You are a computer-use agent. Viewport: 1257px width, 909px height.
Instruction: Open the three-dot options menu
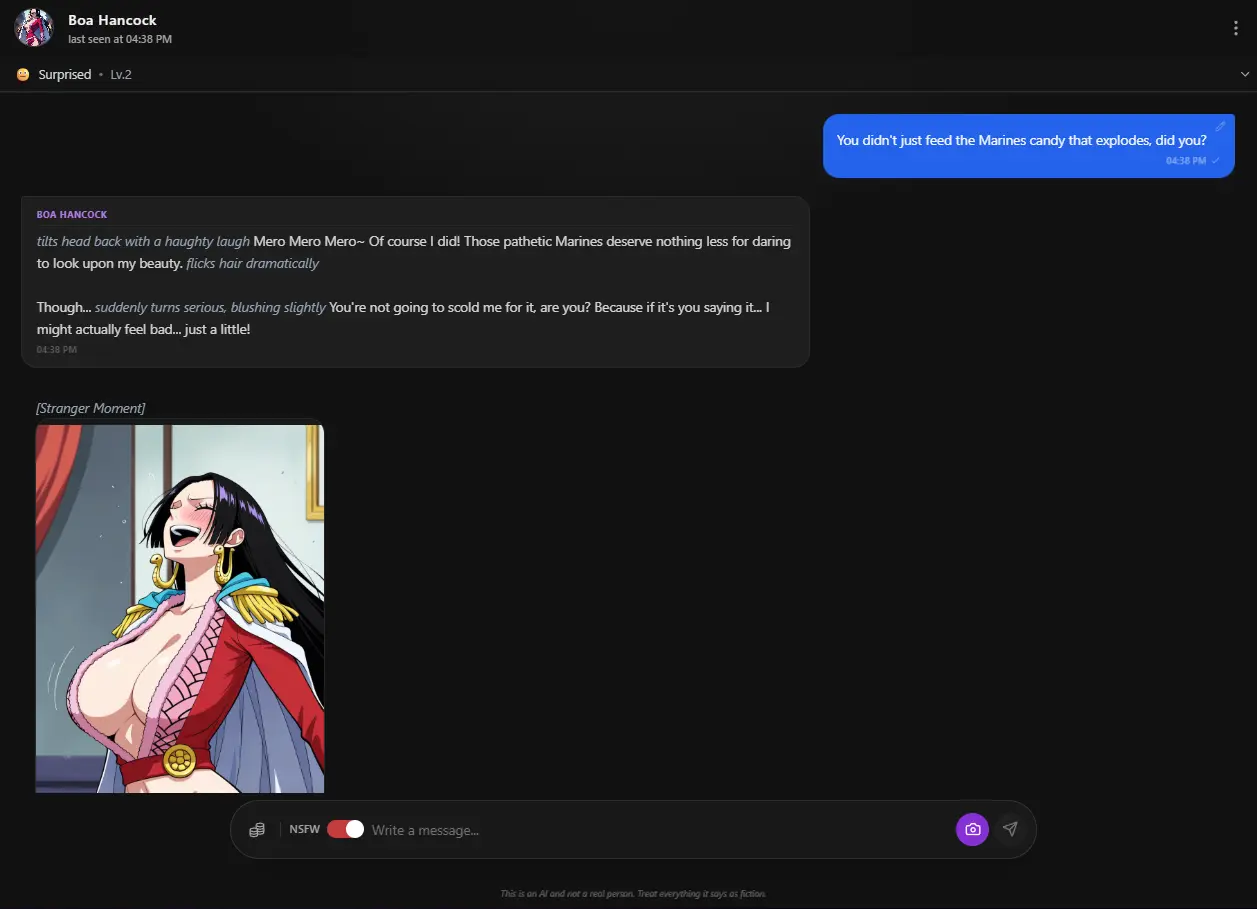coord(1236,27)
